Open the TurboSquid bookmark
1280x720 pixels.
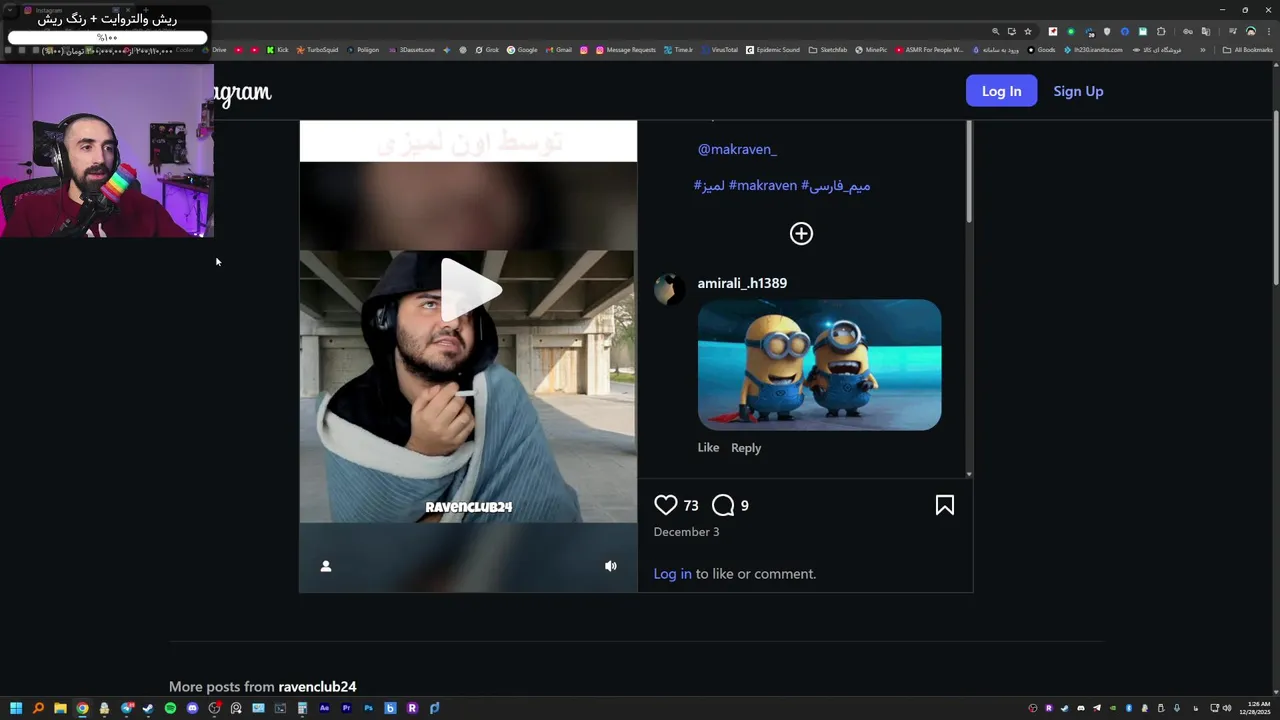(318, 50)
